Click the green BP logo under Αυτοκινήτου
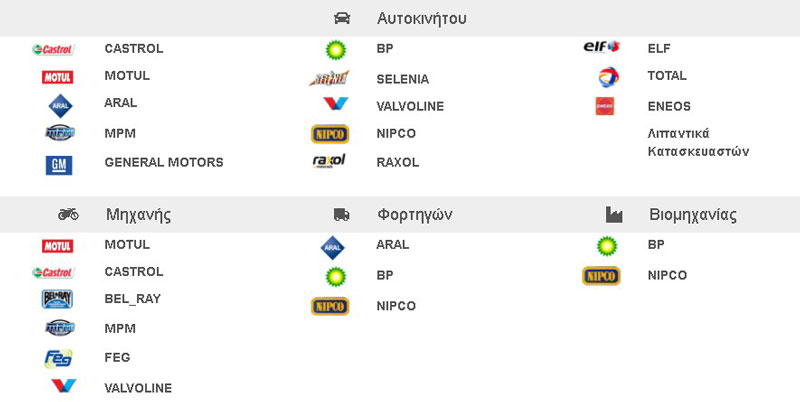The image size is (800, 402). pyautogui.click(x=336, y=50)
